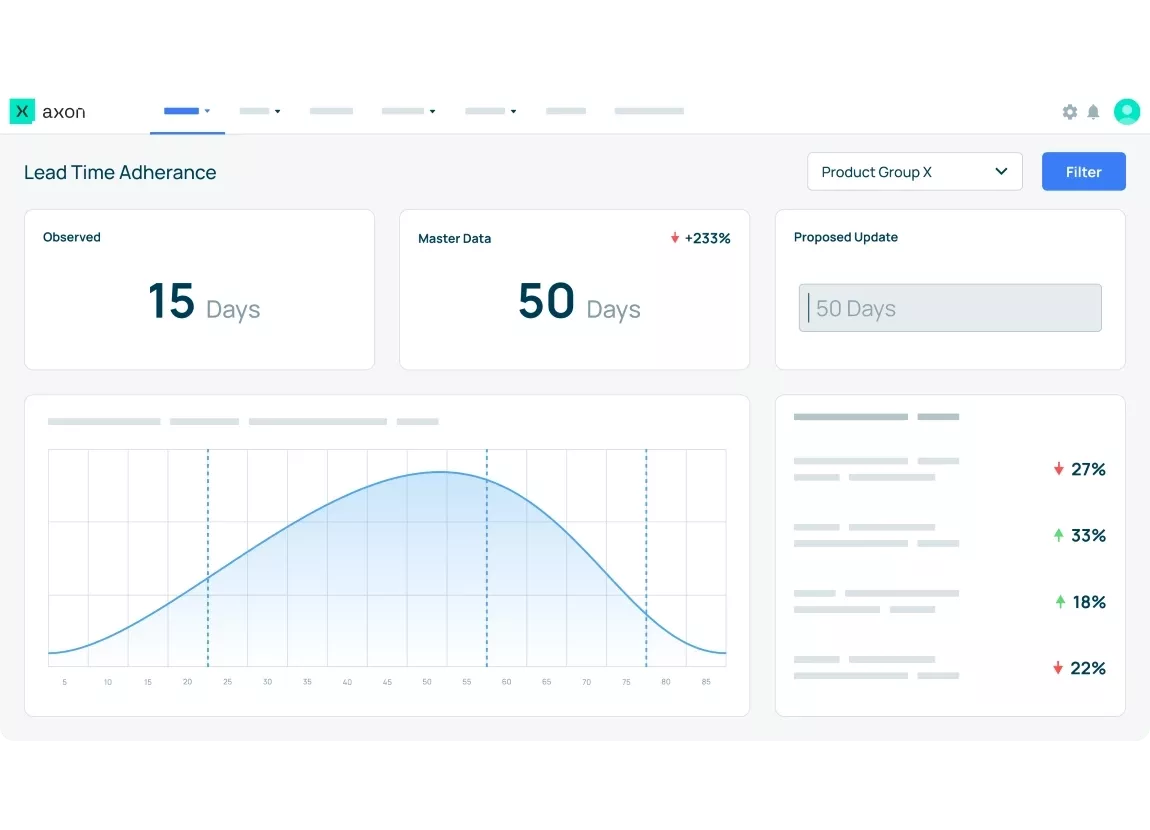This screenshot has width=1150, height=830.
Task: Open the settings gear icon
Action: tap(1070, 111)
